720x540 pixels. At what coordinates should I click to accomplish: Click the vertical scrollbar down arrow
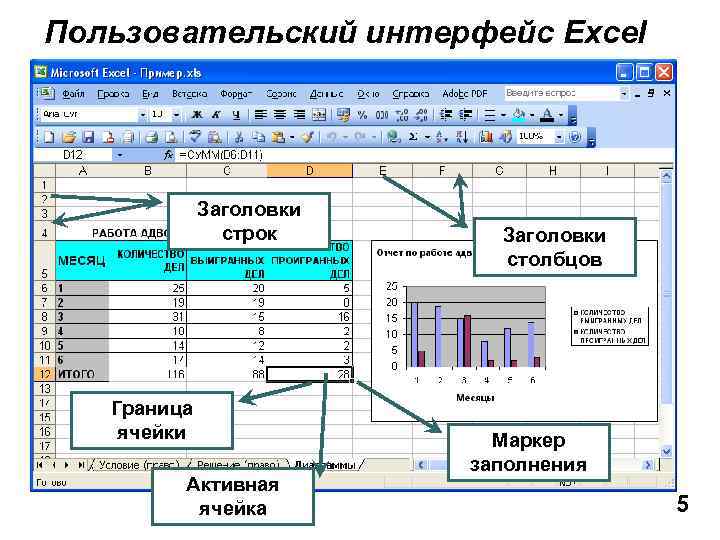click(x=666, y=451)
